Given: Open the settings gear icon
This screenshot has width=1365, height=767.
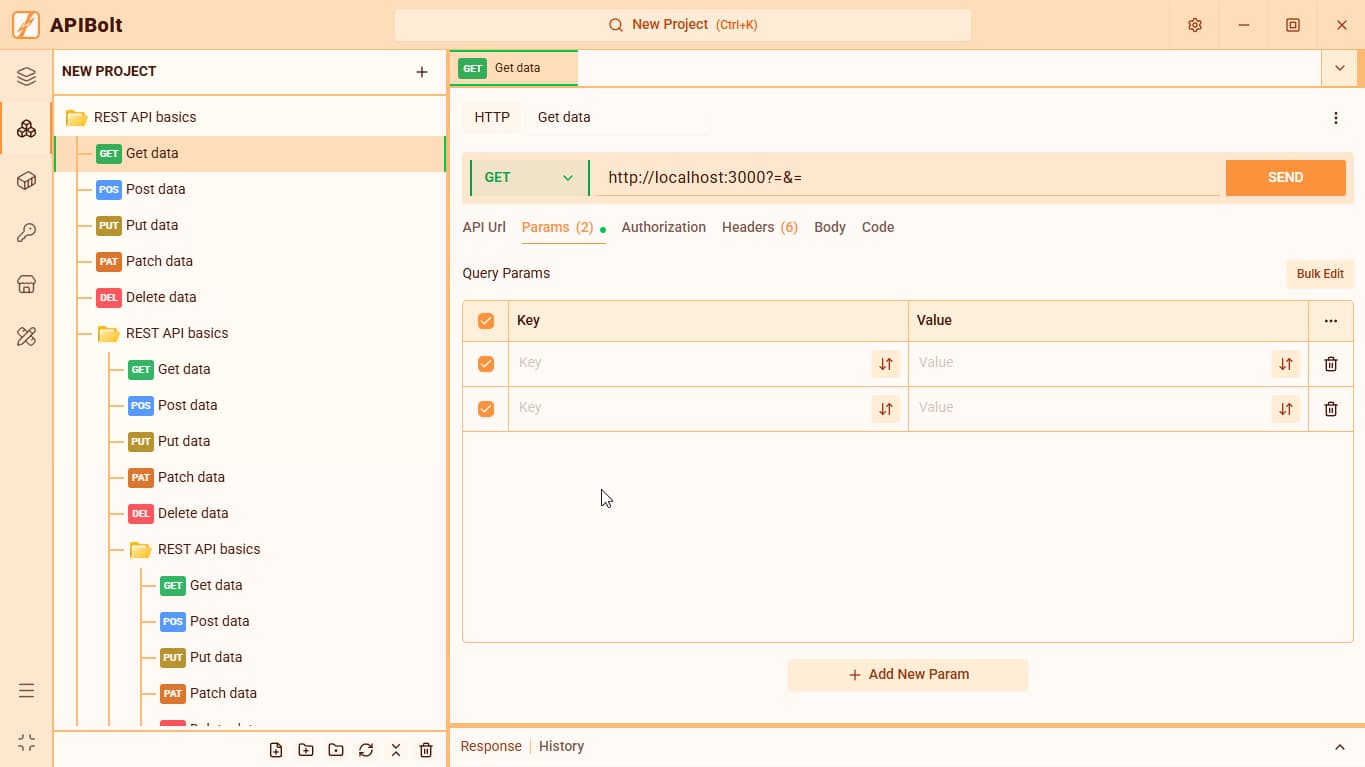Looking at the screenshot, I should [x=1195, y=25].
